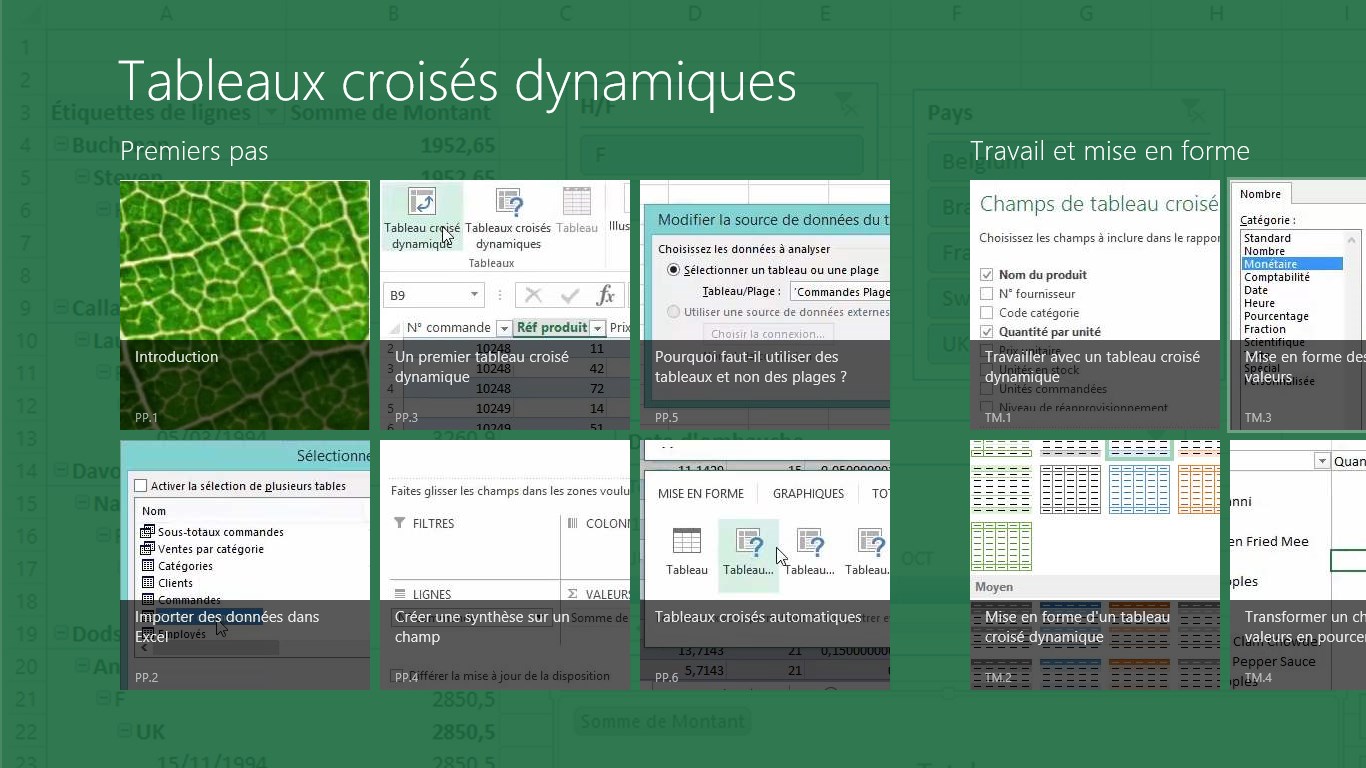Screen dimensions: 1366x768
Task: Expand the Réf produit column filter dropdown
Action: [x=597, y=328]
